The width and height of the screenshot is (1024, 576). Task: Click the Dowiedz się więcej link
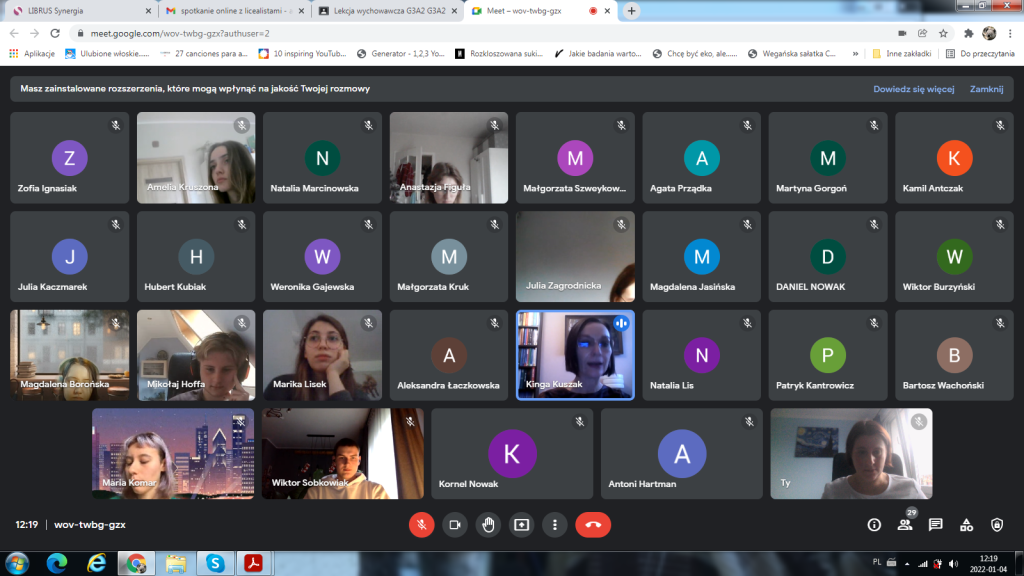[x=913, y=89]
